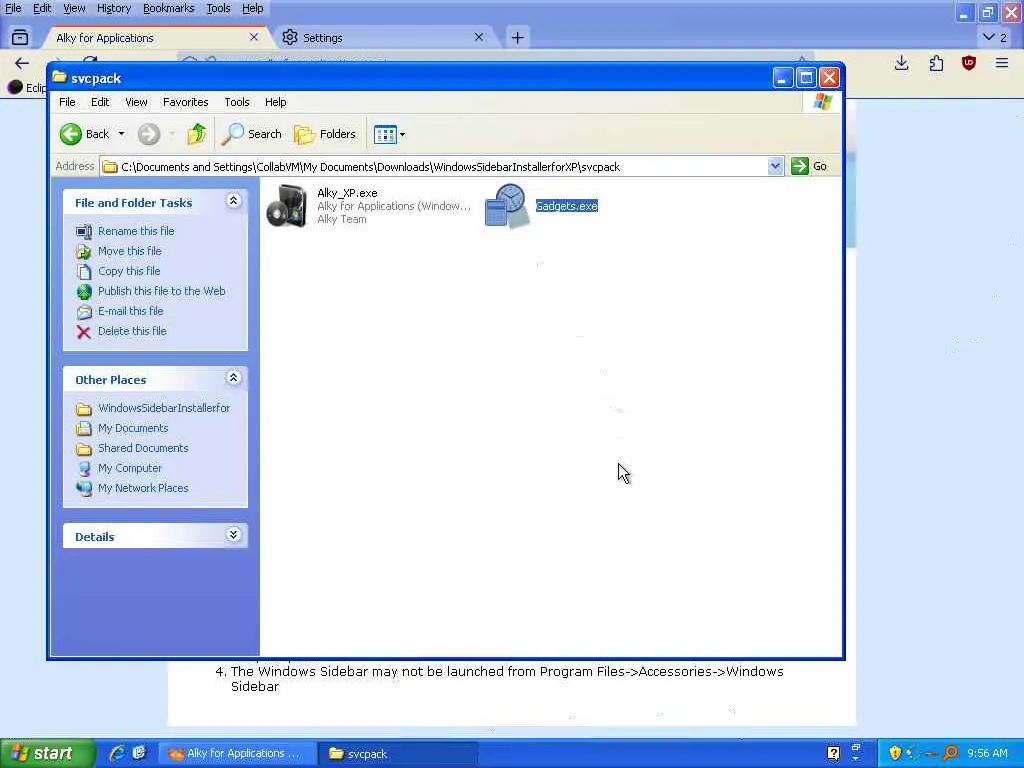Click Rename this file

pos(136,231)
